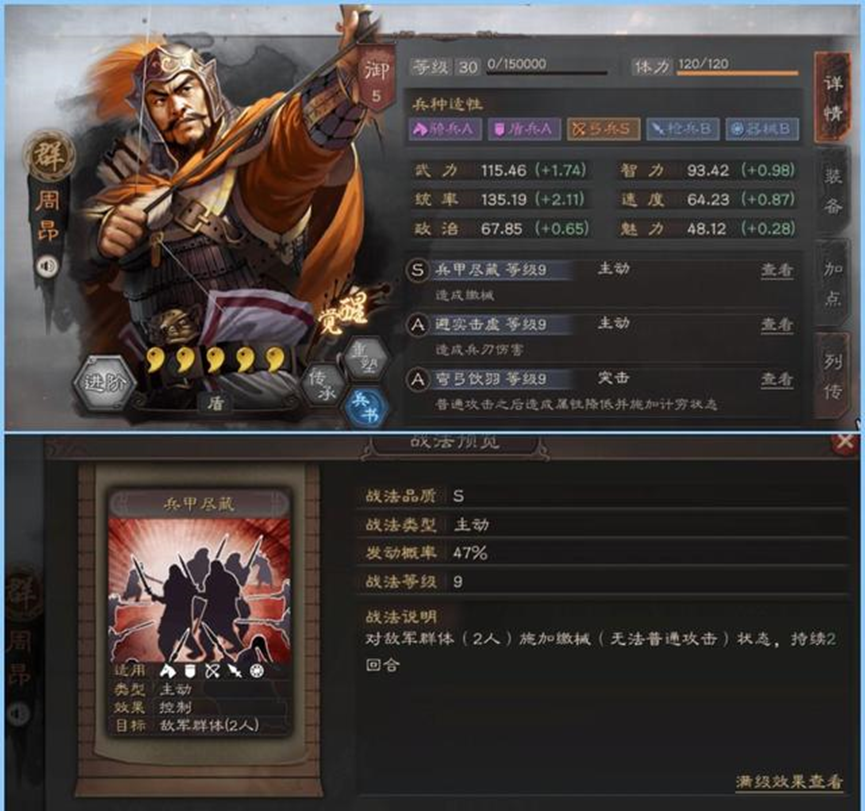
Task: Click the 进阶 hexagon button
Action: [x=104, y=382]
